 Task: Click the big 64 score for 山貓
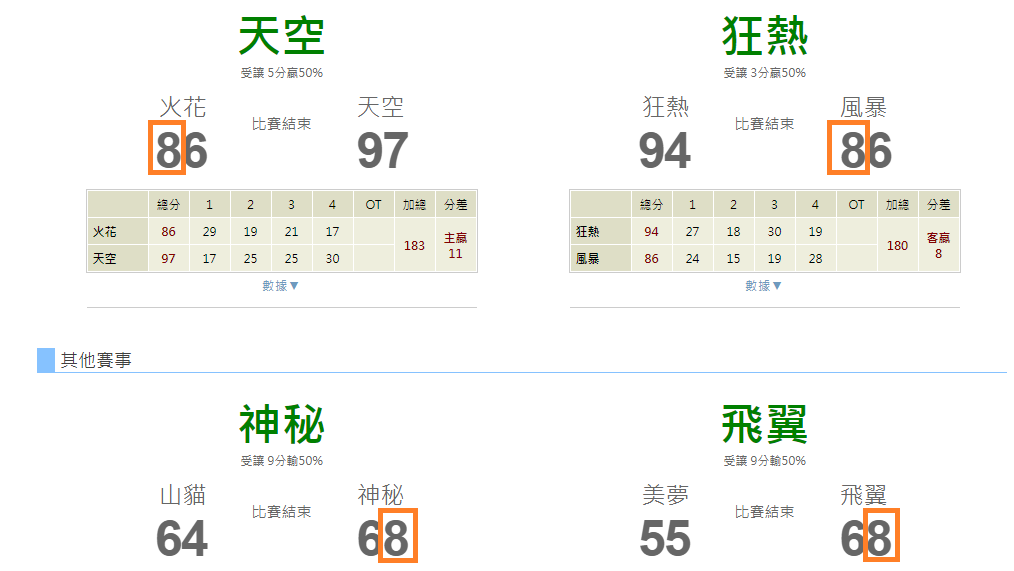click(x=182, y=539)
